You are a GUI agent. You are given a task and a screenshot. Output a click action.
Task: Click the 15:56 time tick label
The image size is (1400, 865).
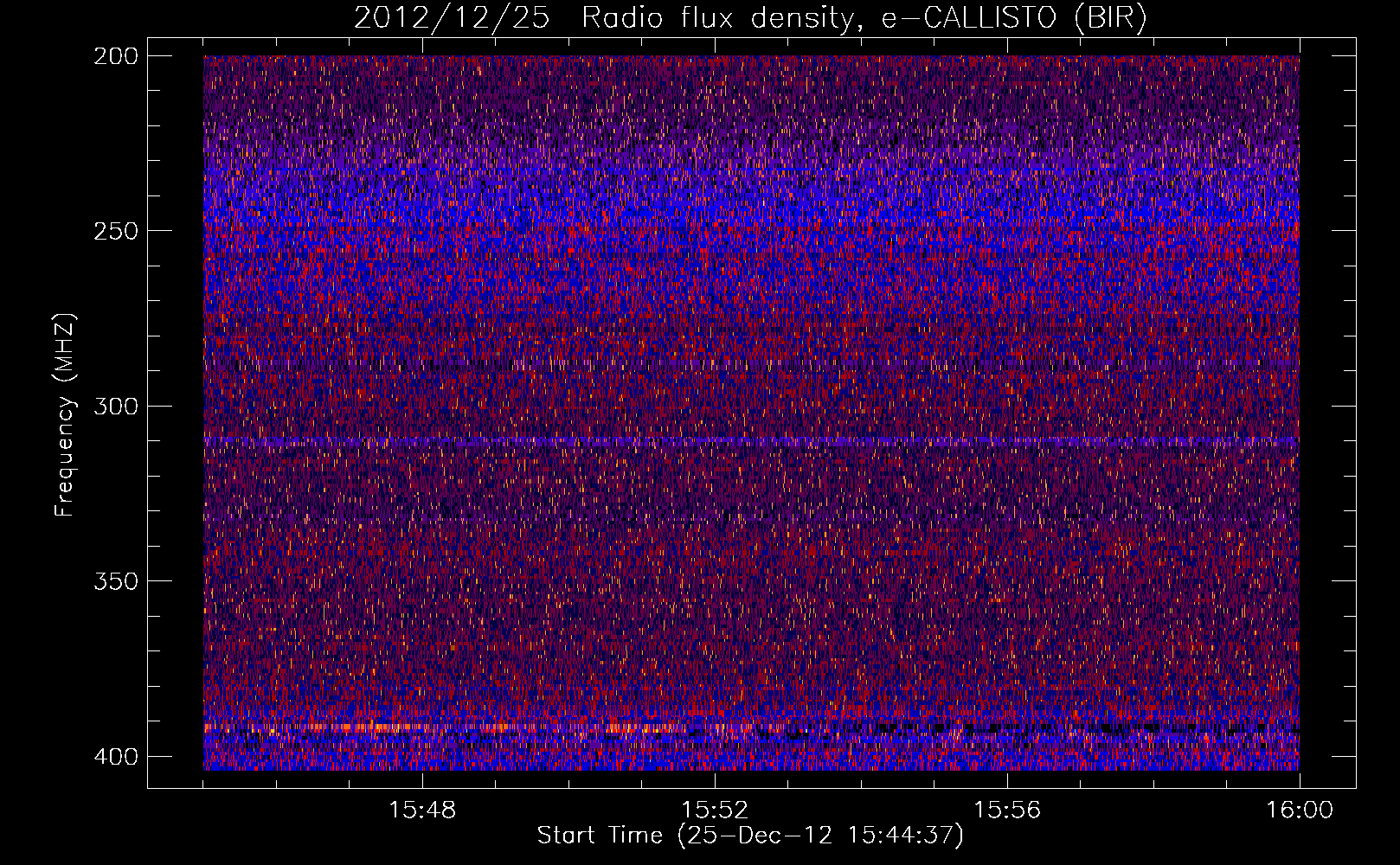click(x=1007, y=811)
